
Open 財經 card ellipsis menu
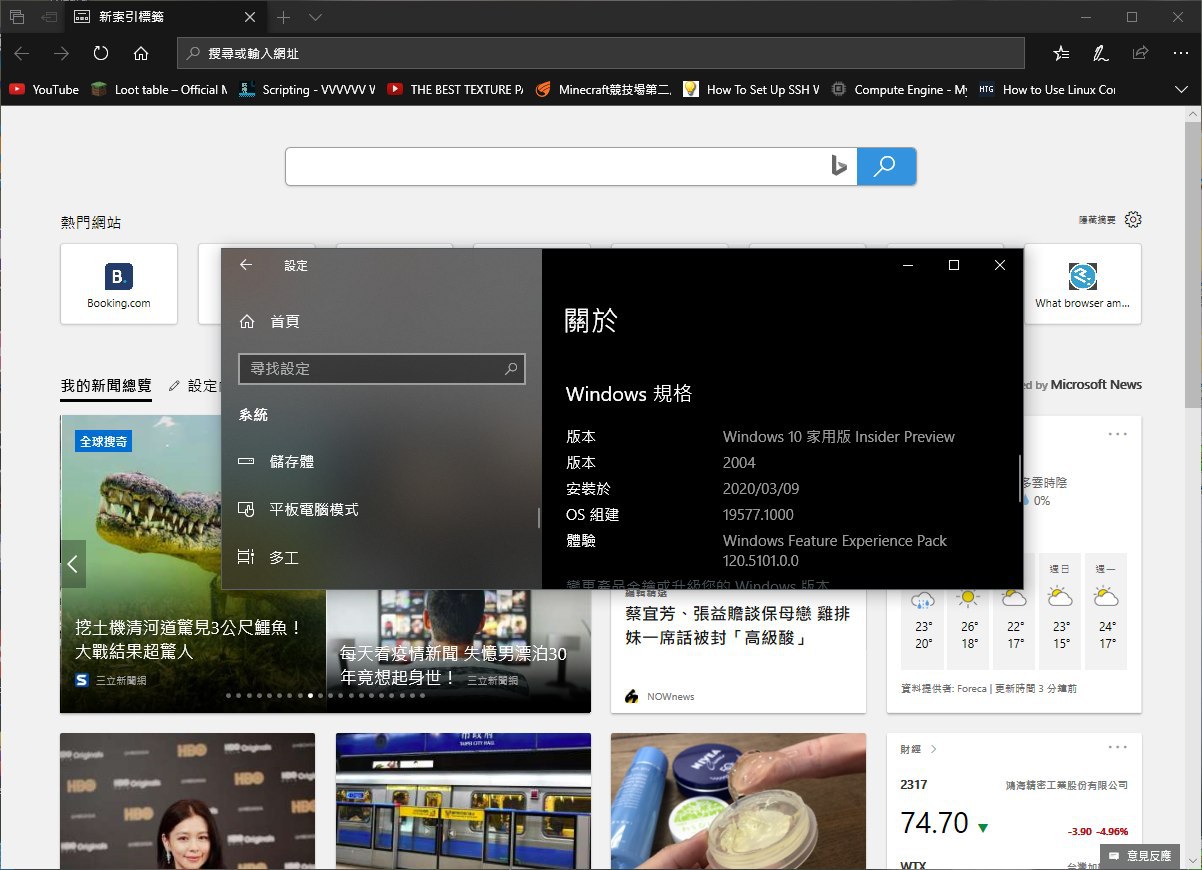tap(1117, 749)
